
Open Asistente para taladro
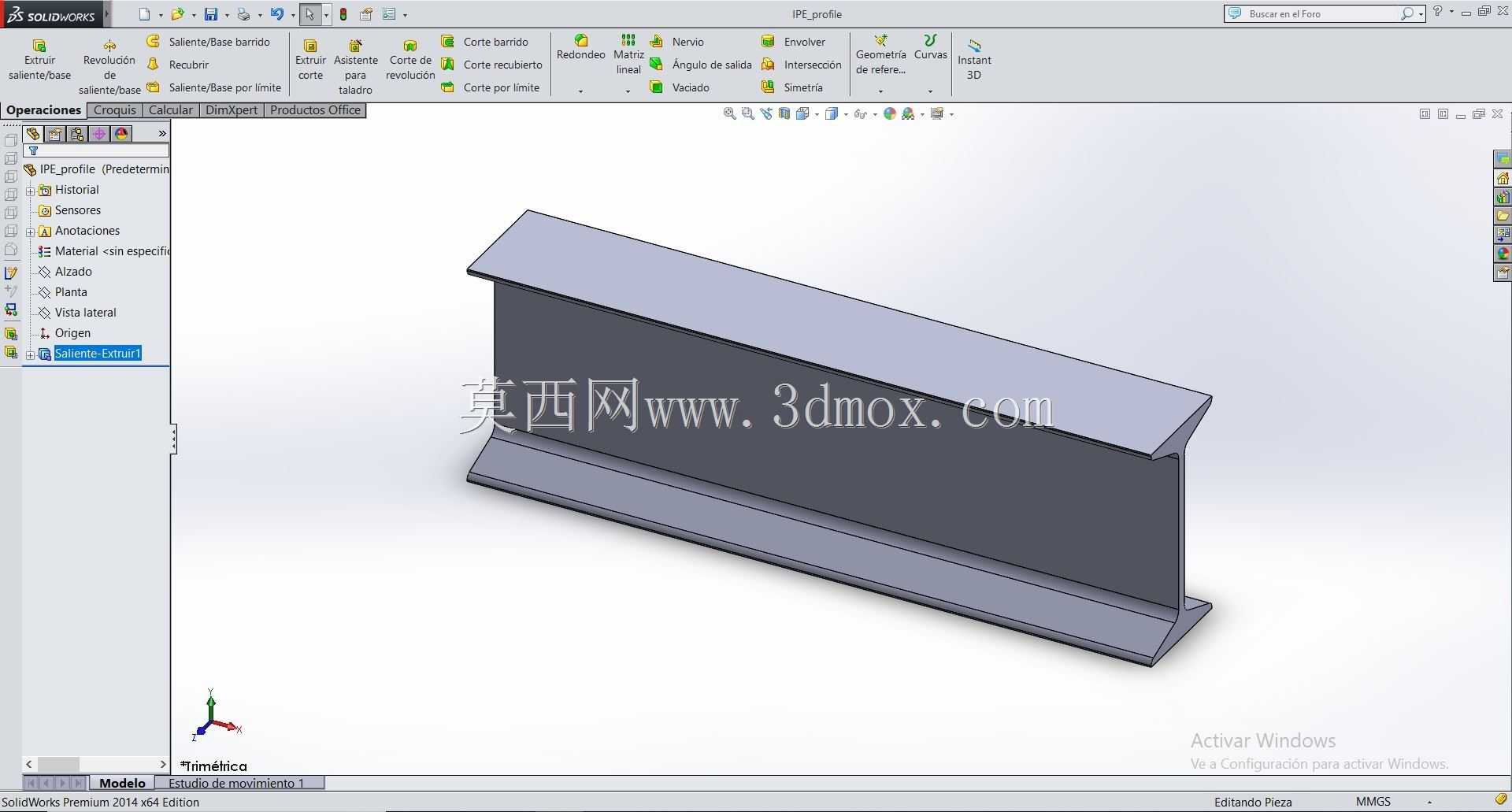click(355, 67)
